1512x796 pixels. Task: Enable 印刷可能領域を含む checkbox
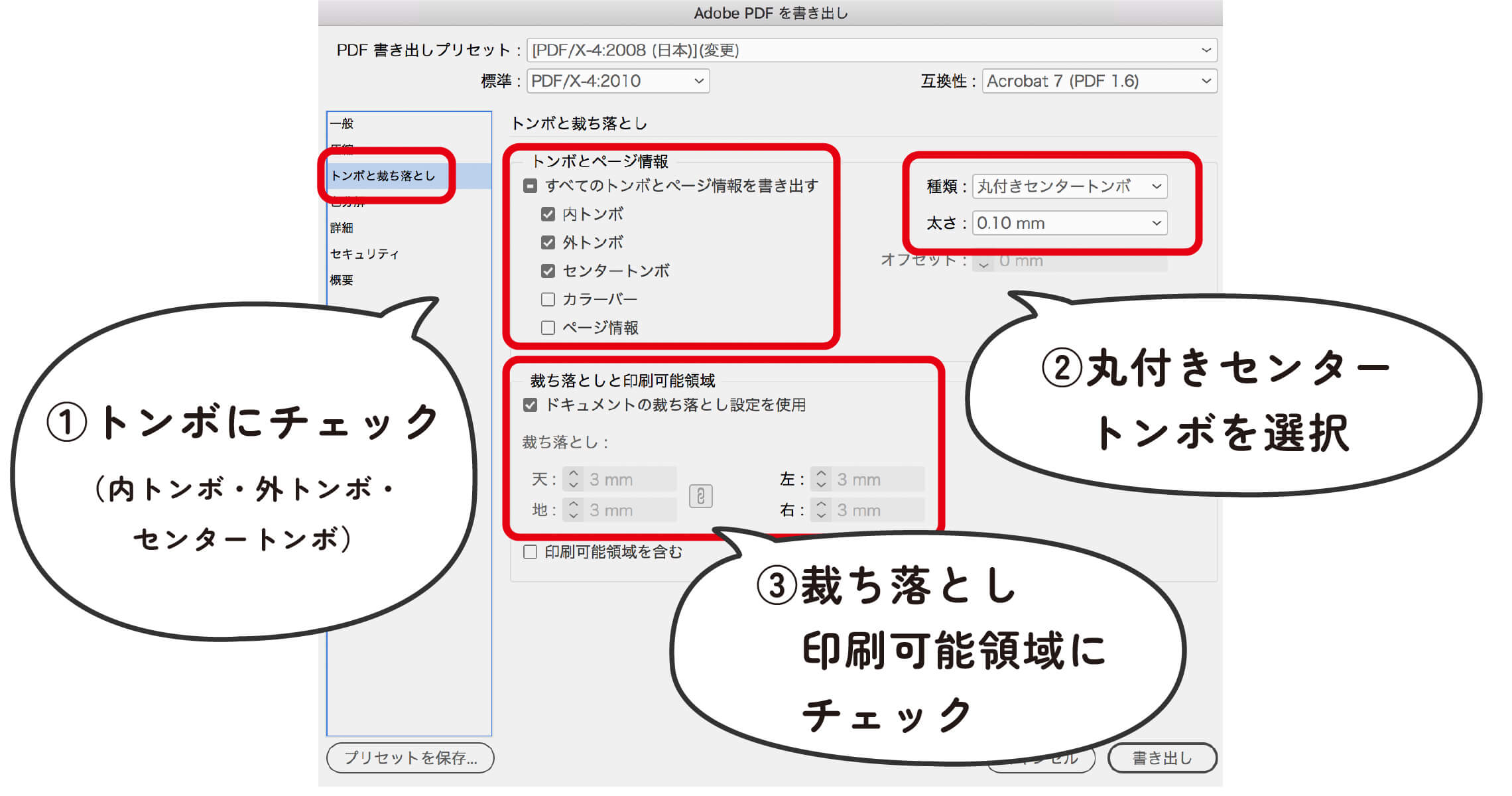[530, 552]
